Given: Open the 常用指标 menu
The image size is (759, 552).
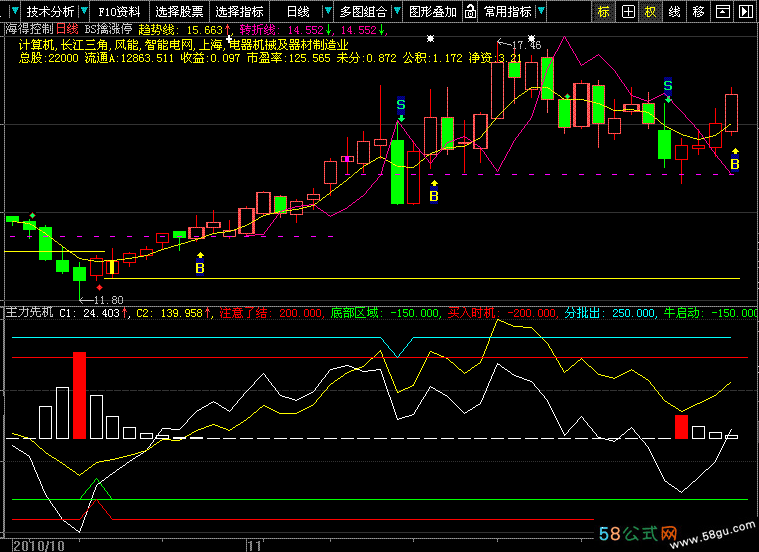Looking at the screenshot, I should coord(508,11).
